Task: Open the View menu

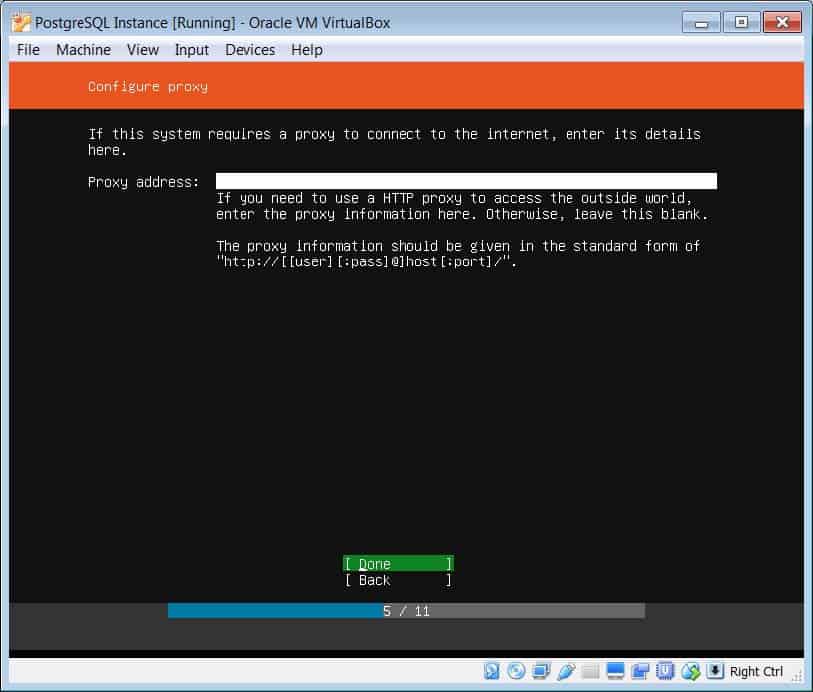Action: click(x=143, y=50)
